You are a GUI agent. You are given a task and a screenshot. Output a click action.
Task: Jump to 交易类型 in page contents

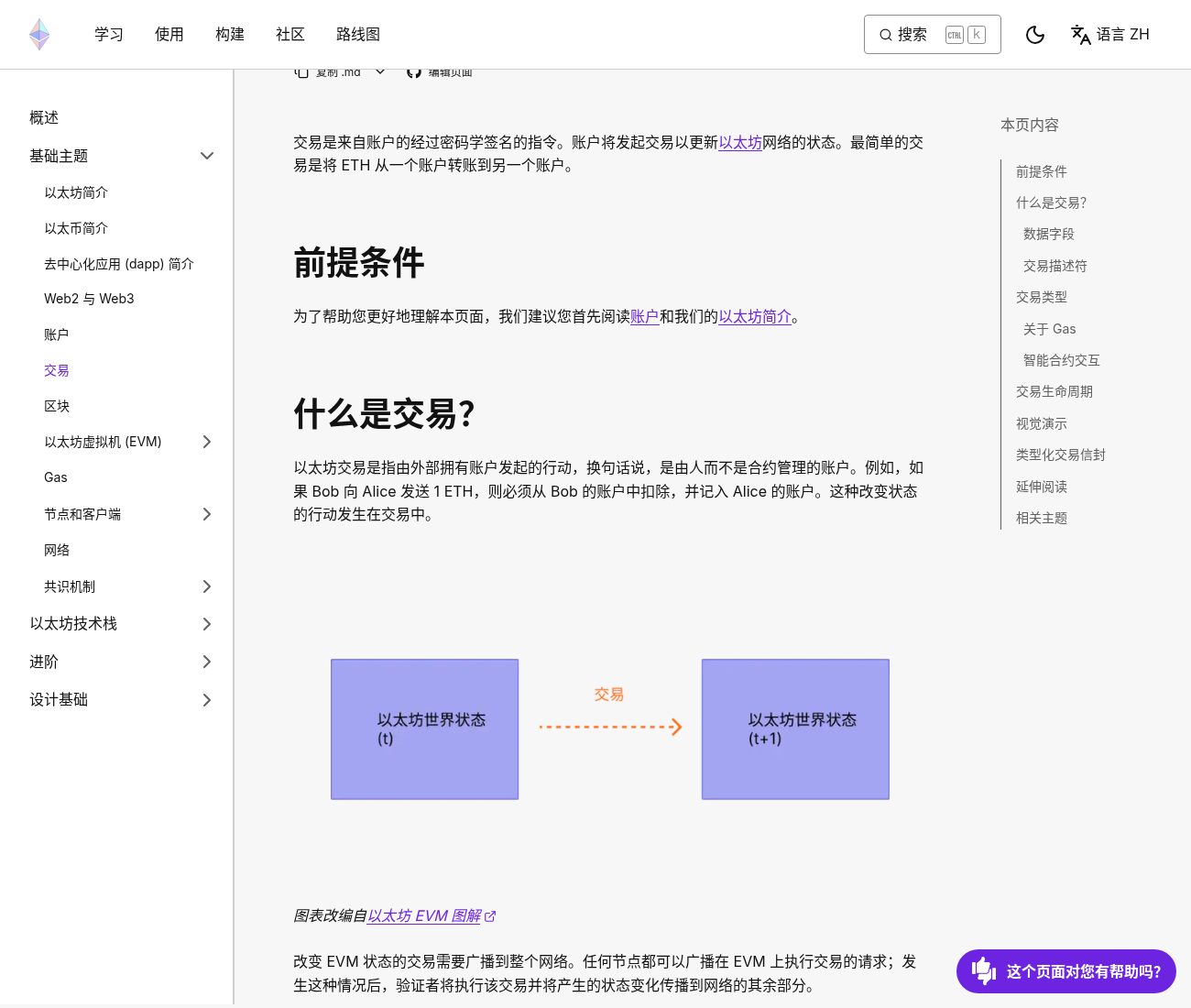click(1042, 297)
